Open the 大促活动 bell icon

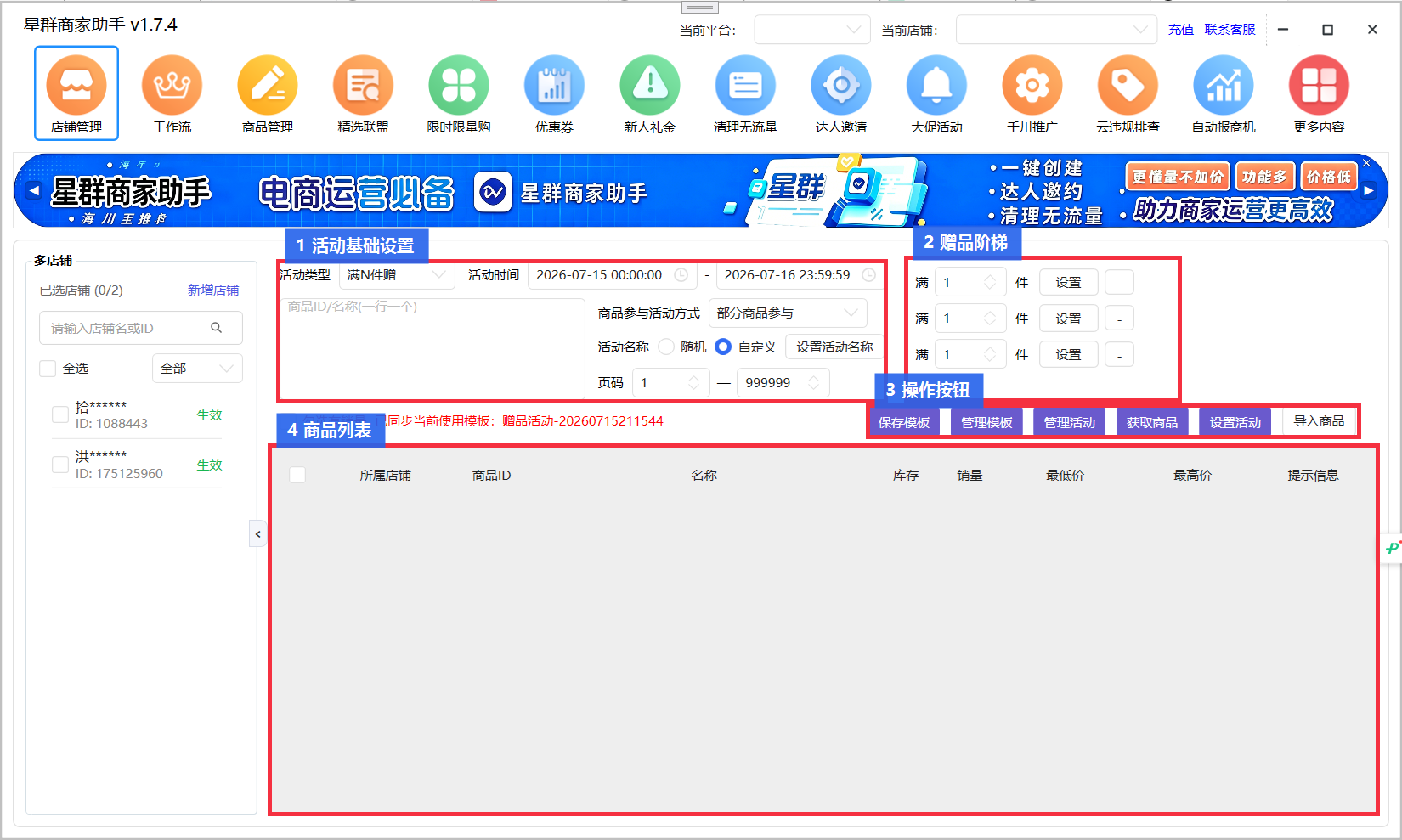click(936, 86)
